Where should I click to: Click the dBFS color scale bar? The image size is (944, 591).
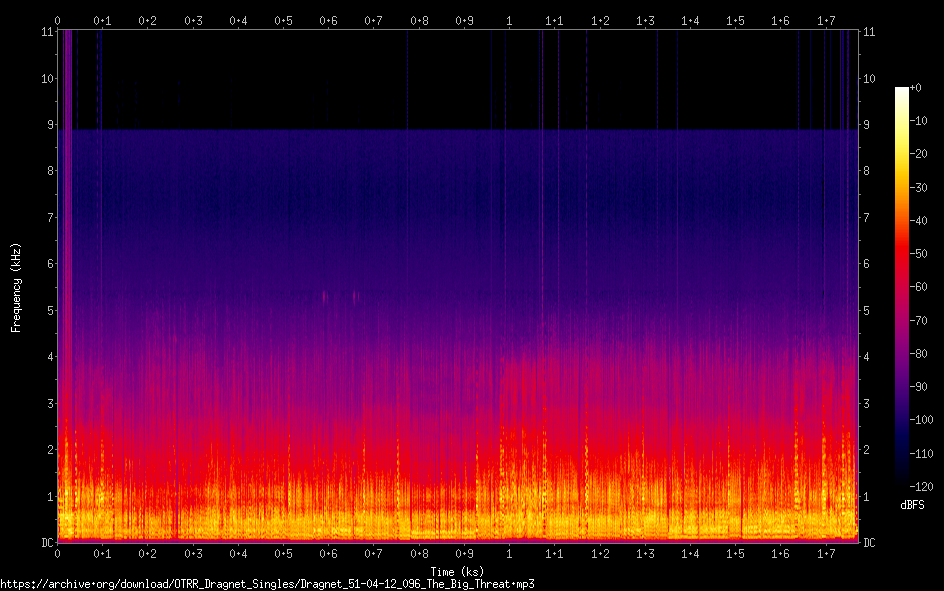tap(902, 290)
